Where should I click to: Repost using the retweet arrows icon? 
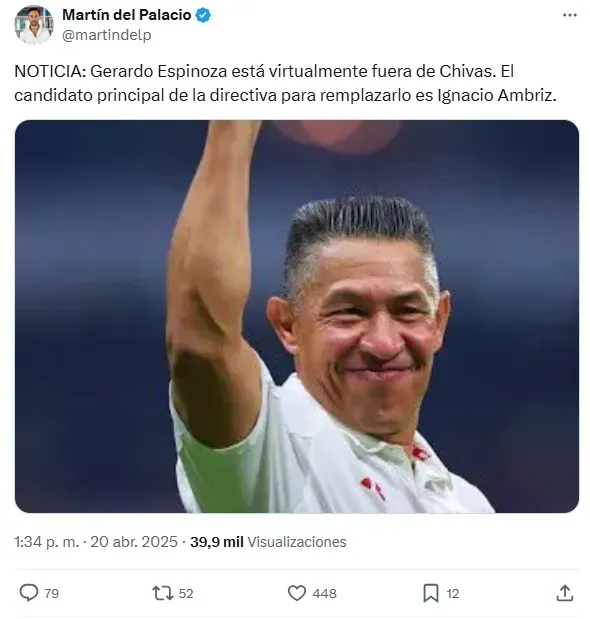163,593
